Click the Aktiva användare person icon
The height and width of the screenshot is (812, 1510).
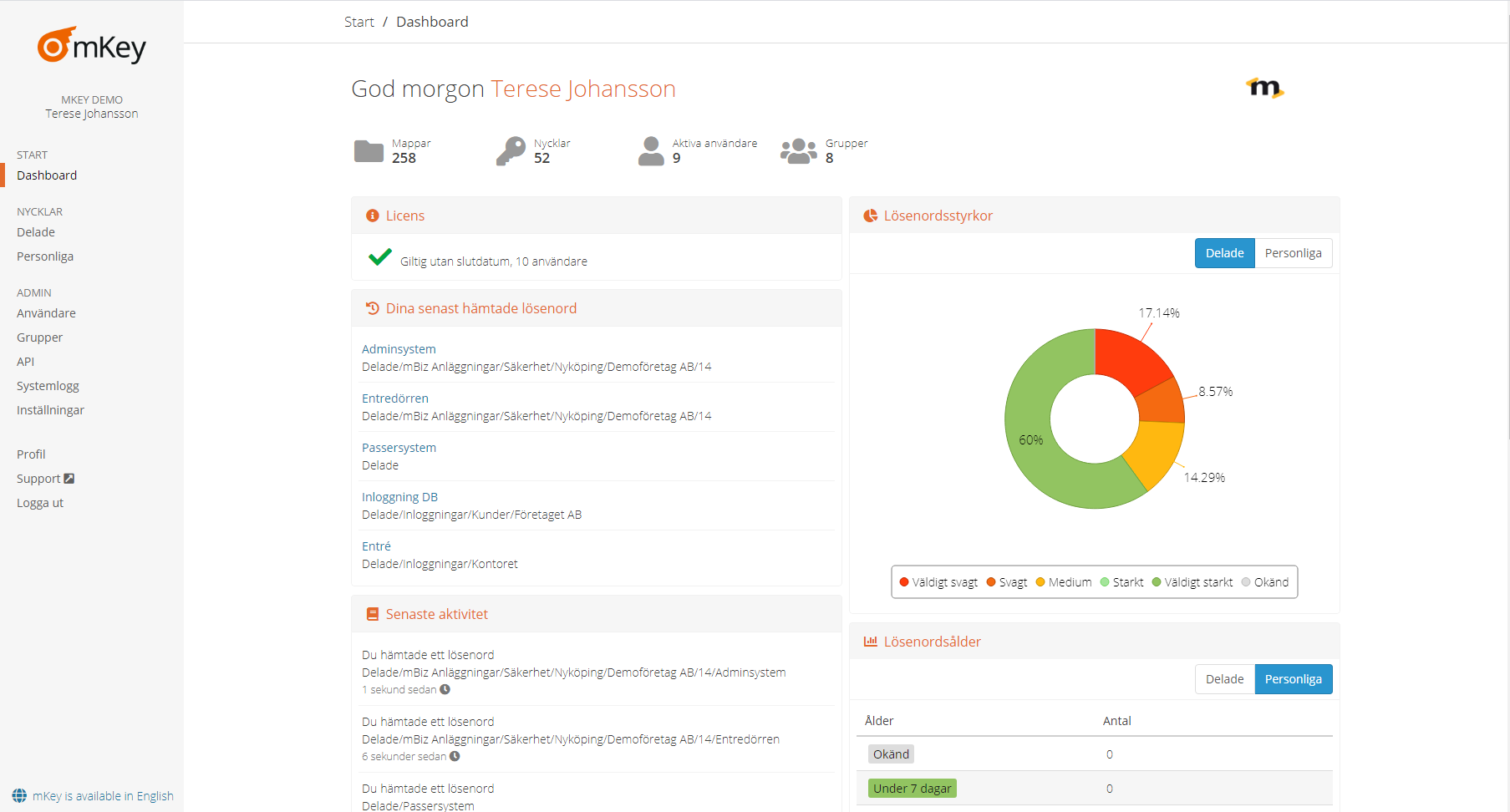[651, 151]
